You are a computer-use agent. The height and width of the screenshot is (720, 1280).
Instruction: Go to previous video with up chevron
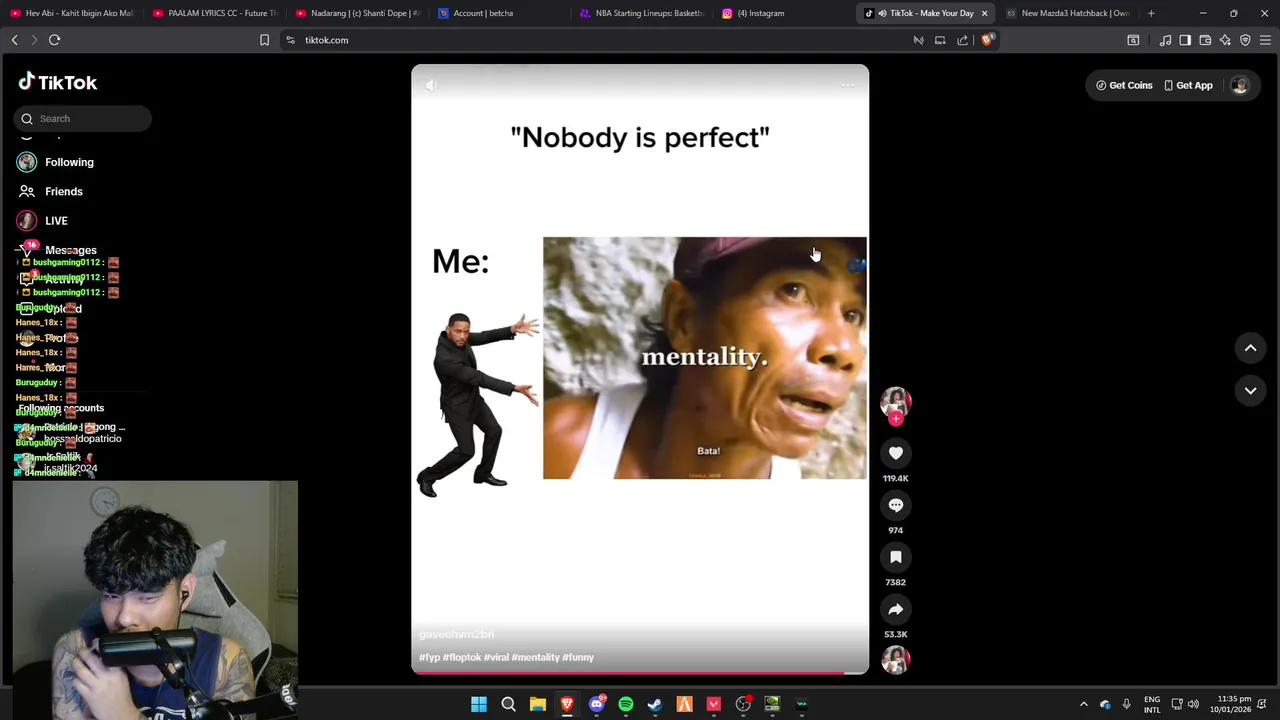[1250, 348]
